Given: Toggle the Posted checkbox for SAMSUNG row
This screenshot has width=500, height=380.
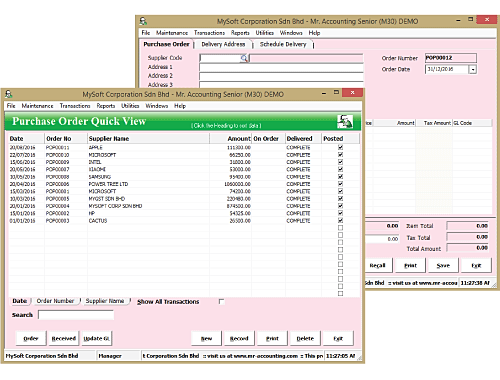Looking at the screenshot, I should click(x=340, y=177).
